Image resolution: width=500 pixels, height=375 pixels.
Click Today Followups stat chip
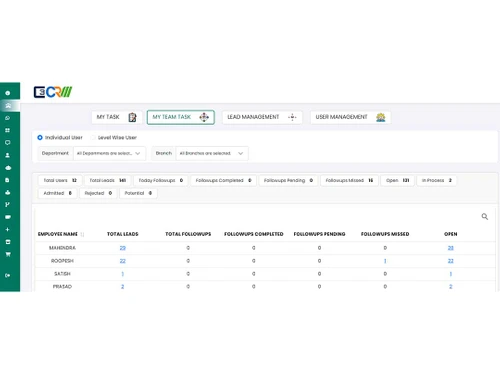[x=161, y=180]
